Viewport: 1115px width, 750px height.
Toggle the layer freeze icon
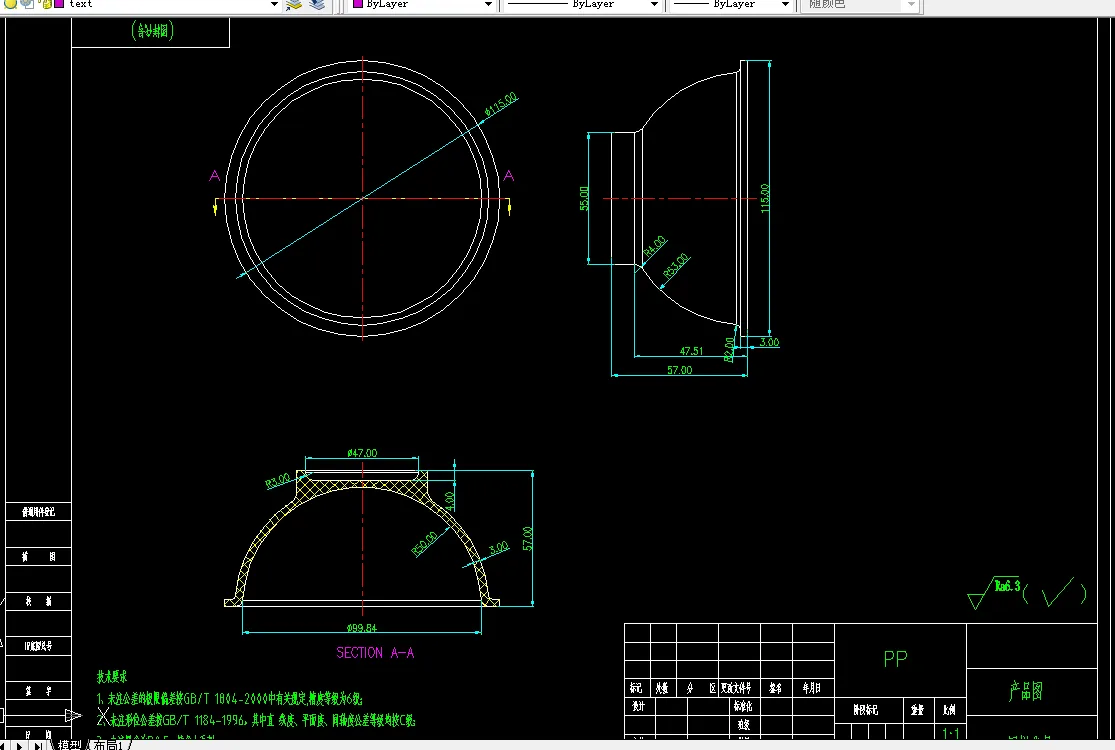click(27, 4)
